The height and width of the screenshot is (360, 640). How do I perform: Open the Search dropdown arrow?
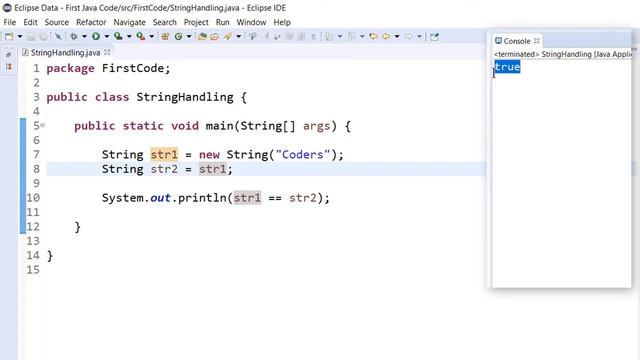239,36
